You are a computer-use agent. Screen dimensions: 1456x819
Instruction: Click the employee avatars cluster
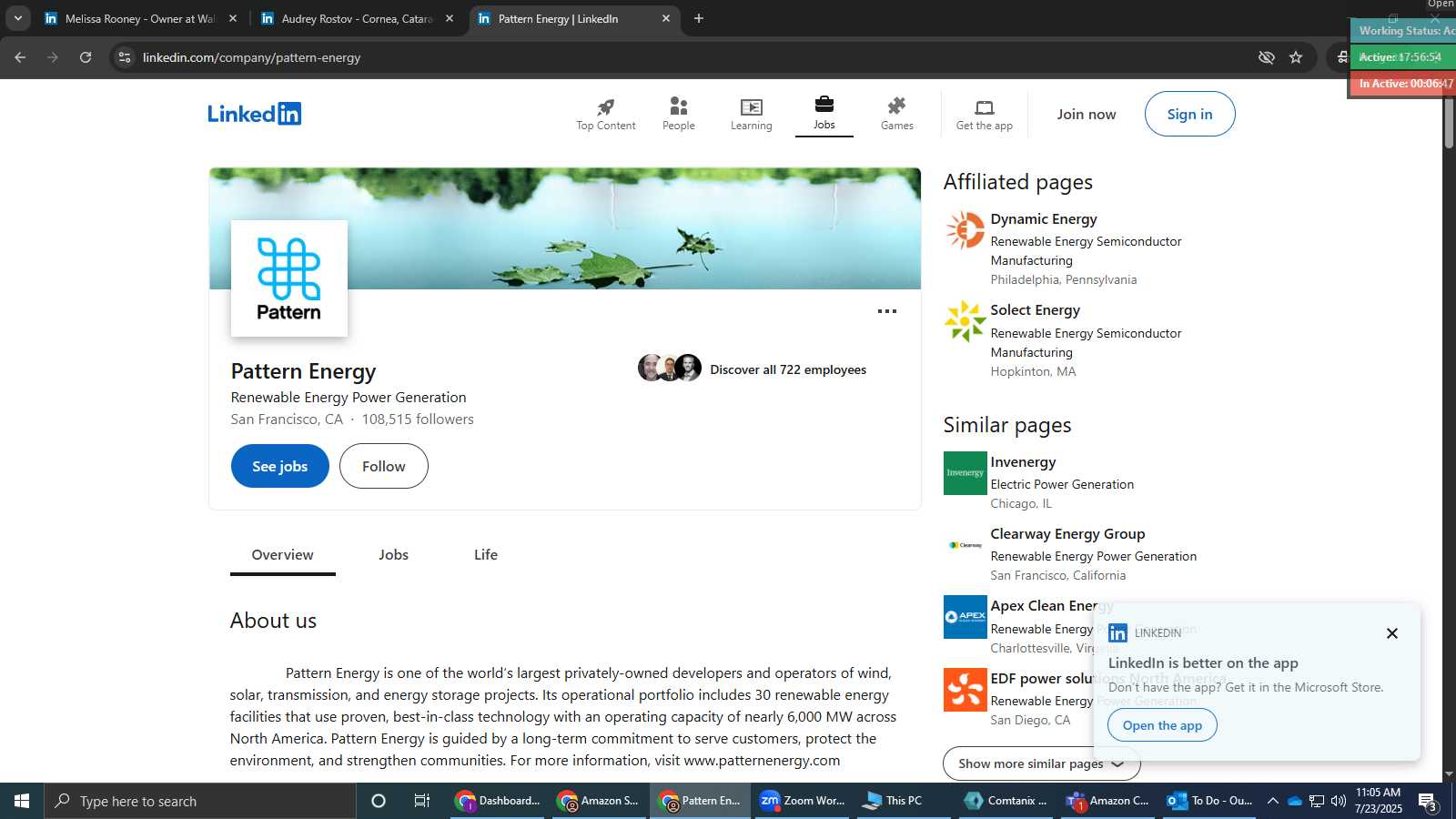pos(670,368)
